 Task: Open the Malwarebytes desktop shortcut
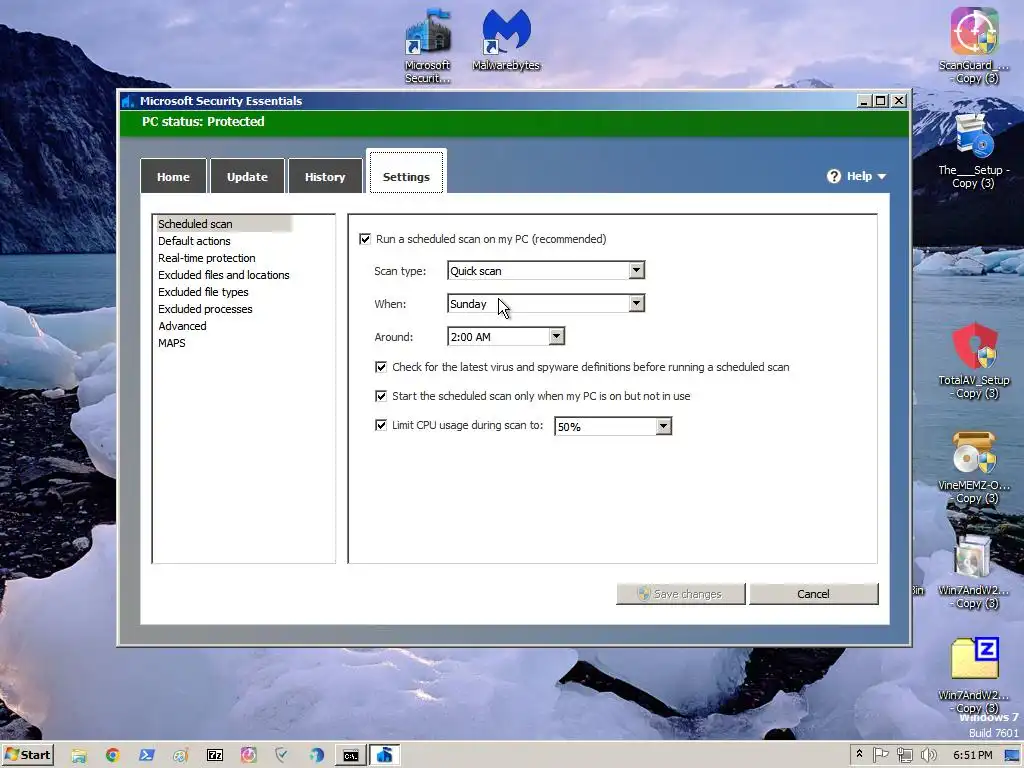[x=506, y=39]
